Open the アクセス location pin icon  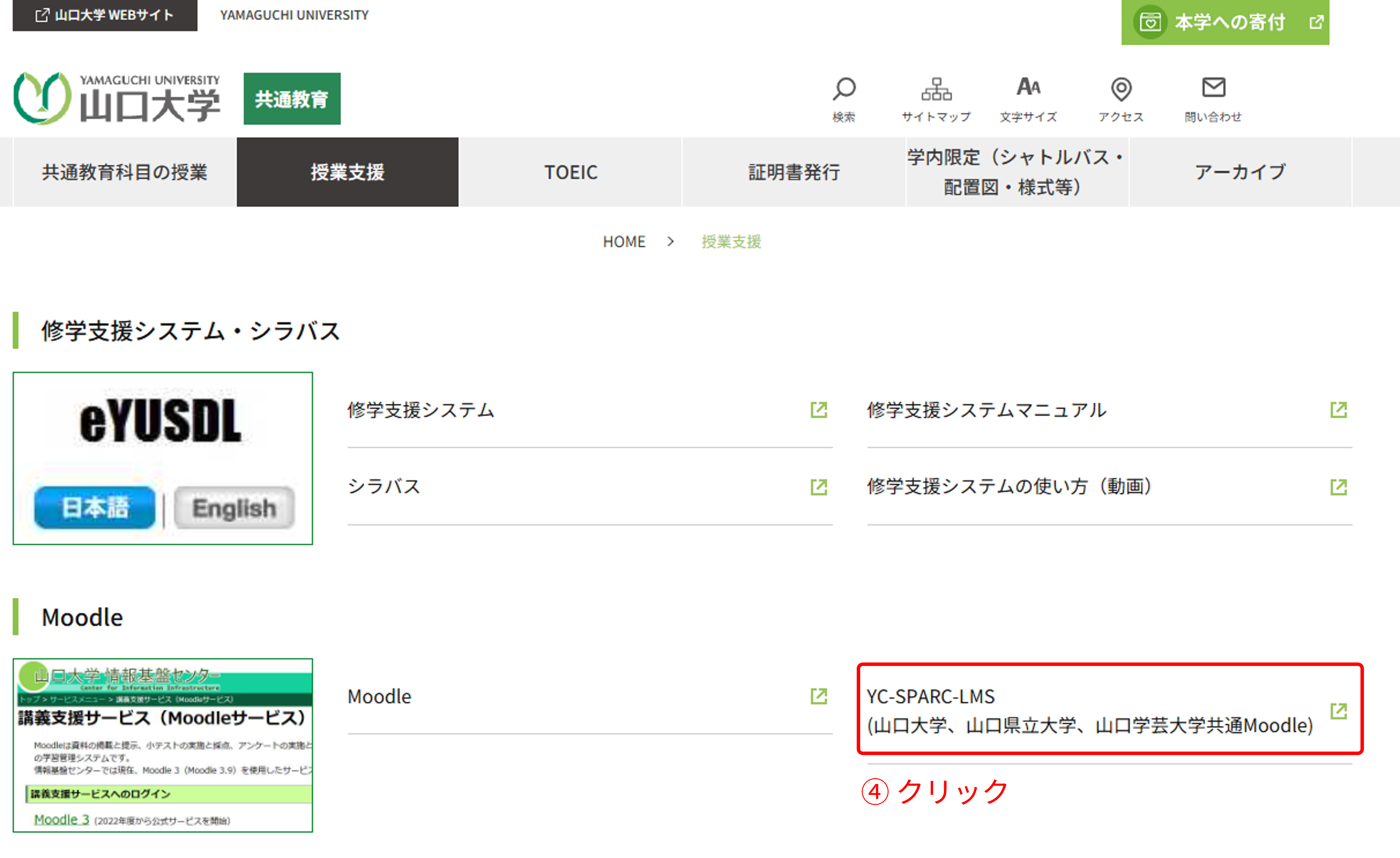(x=1121, y=89)
